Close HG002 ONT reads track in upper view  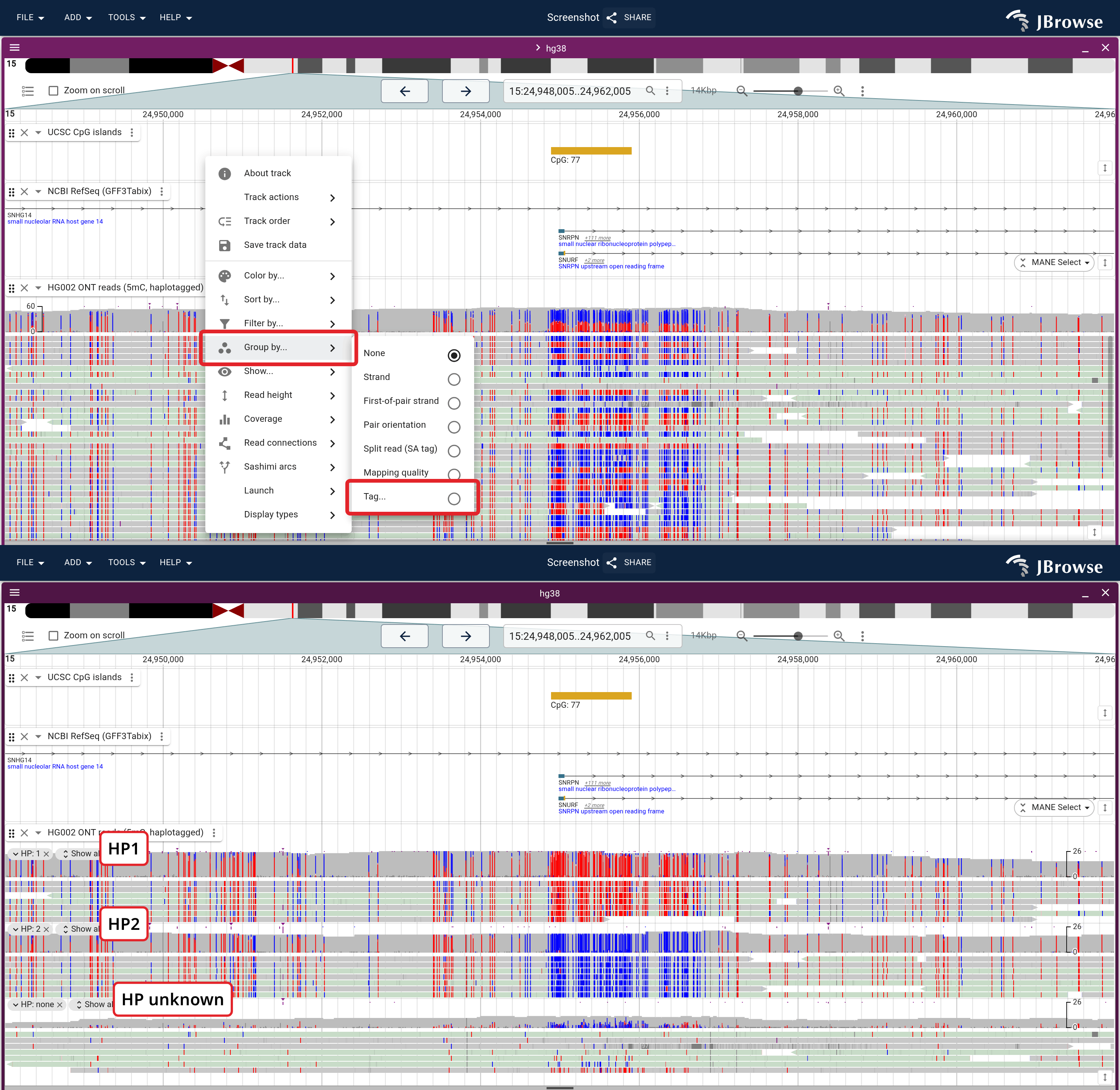[x=24, y=288]
